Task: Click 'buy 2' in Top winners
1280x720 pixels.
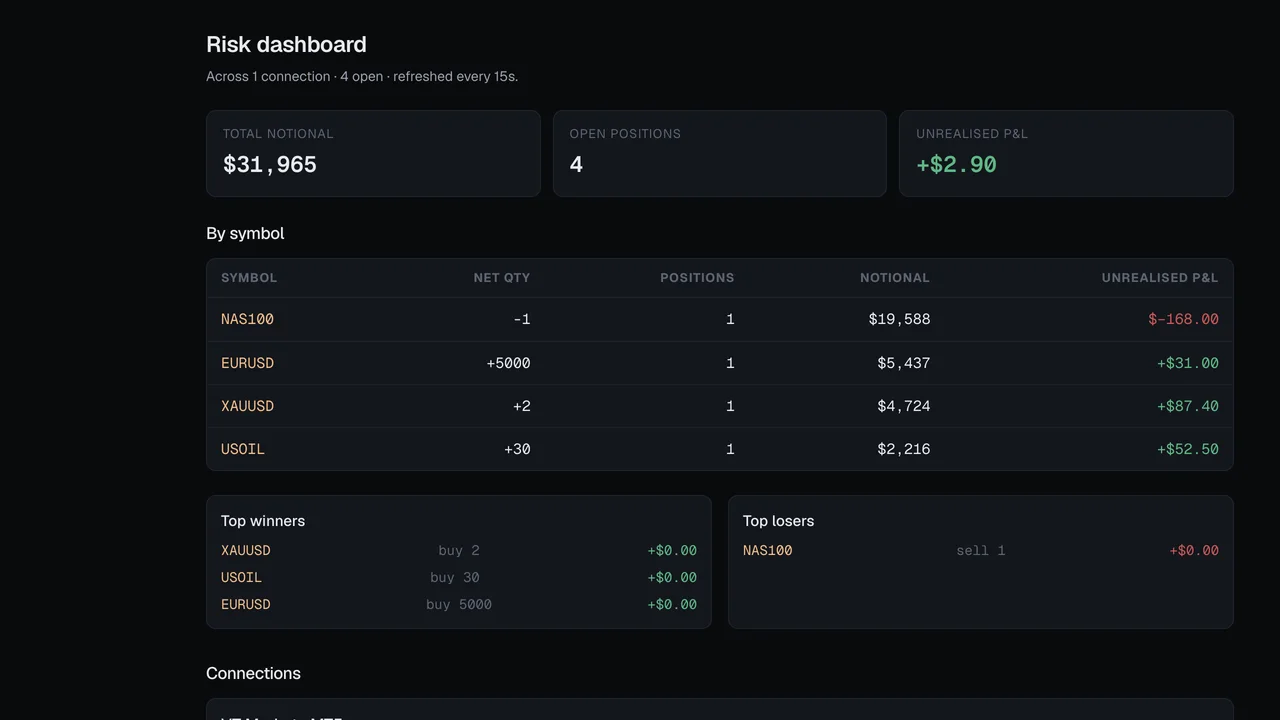Action: click(x=459, y=550)
